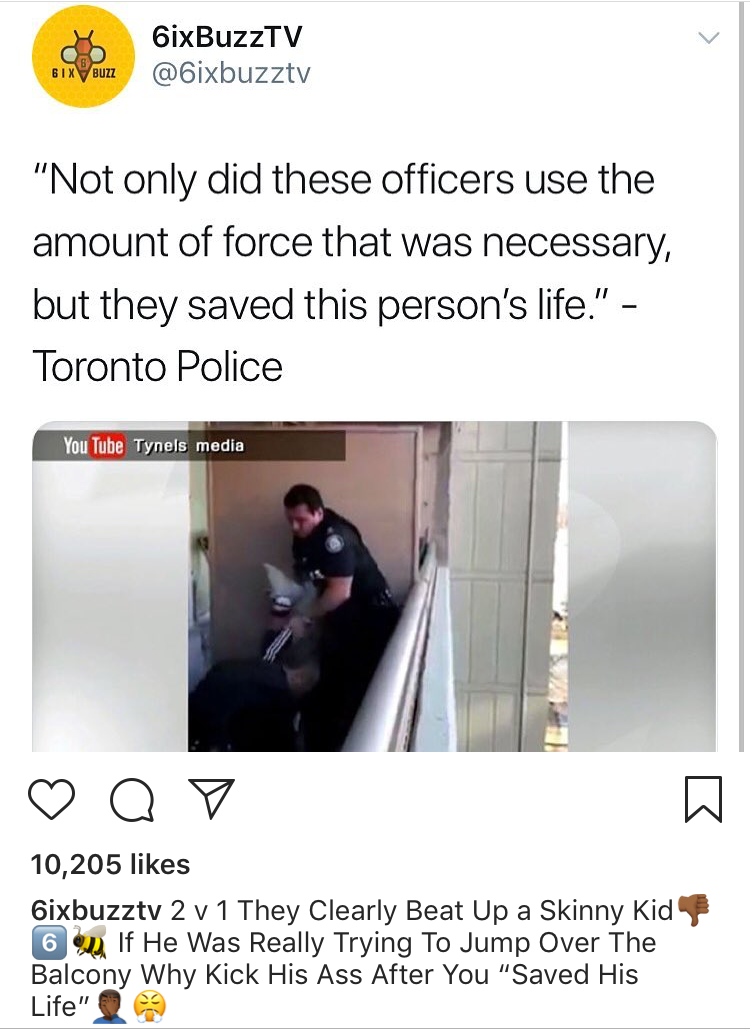The image size is (750, 1029).
Task: Open comments via speech bubble icon
Action: (x=133, y=800)
